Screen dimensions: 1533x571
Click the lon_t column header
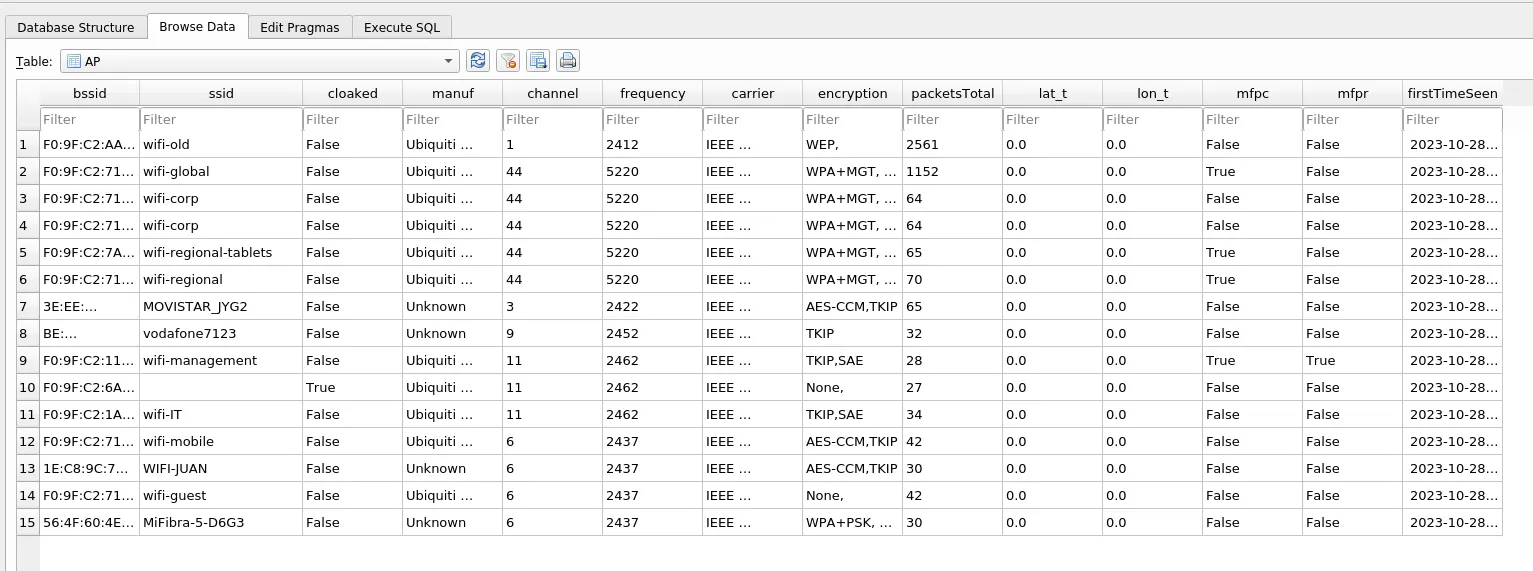pos(1153,93)
